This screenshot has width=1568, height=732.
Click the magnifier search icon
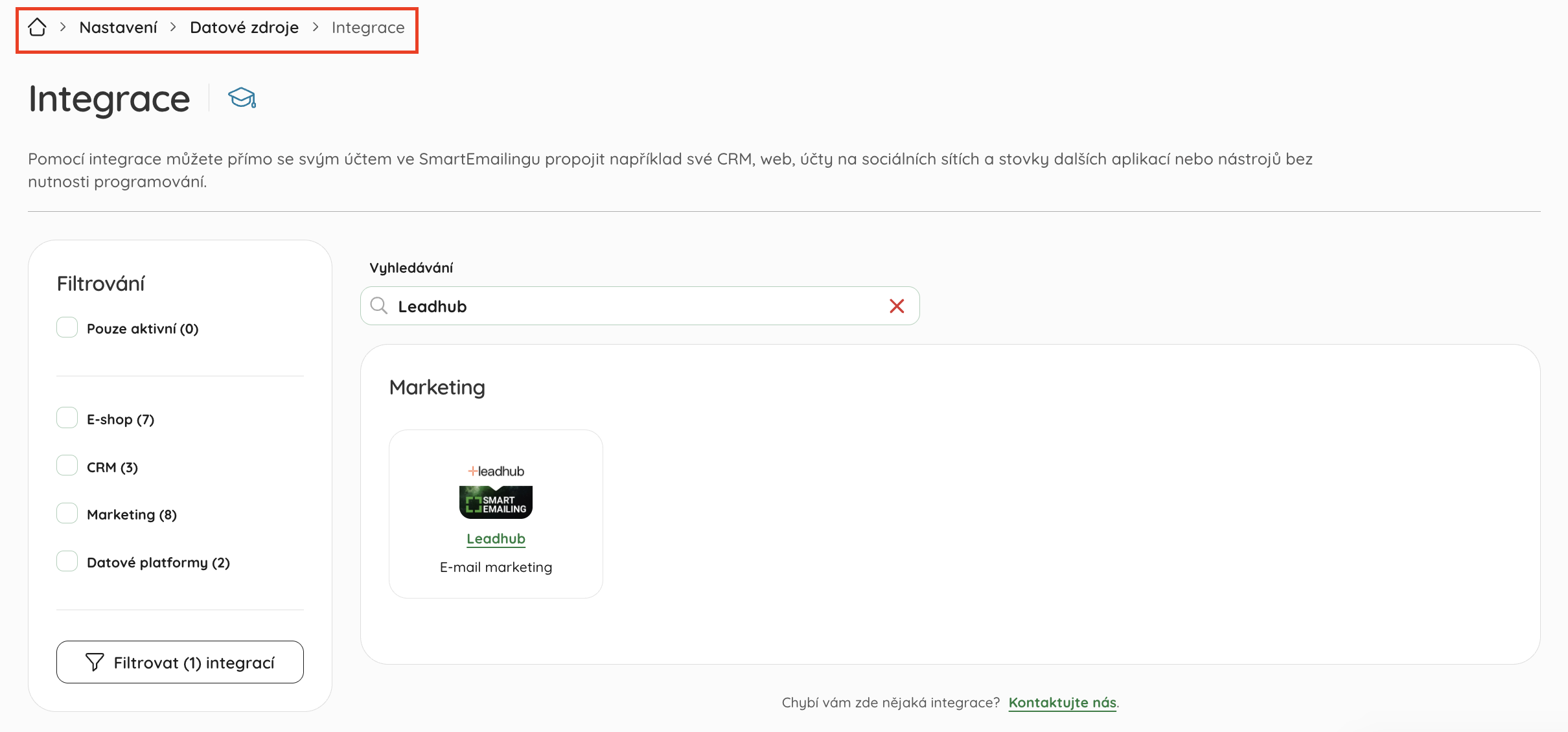[x=379, y=306]
